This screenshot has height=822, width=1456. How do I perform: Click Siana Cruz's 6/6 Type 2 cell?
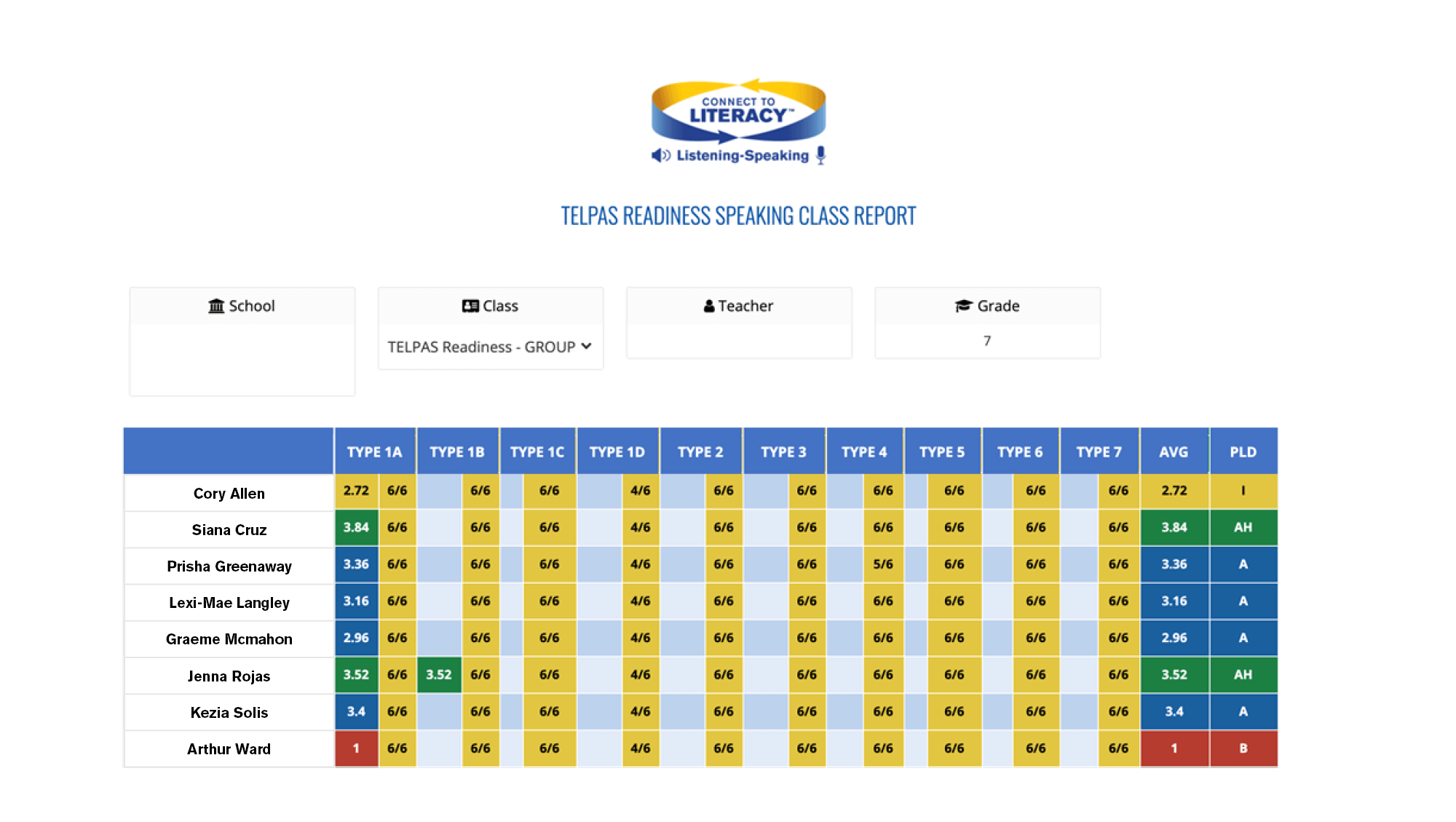(724, 527)
